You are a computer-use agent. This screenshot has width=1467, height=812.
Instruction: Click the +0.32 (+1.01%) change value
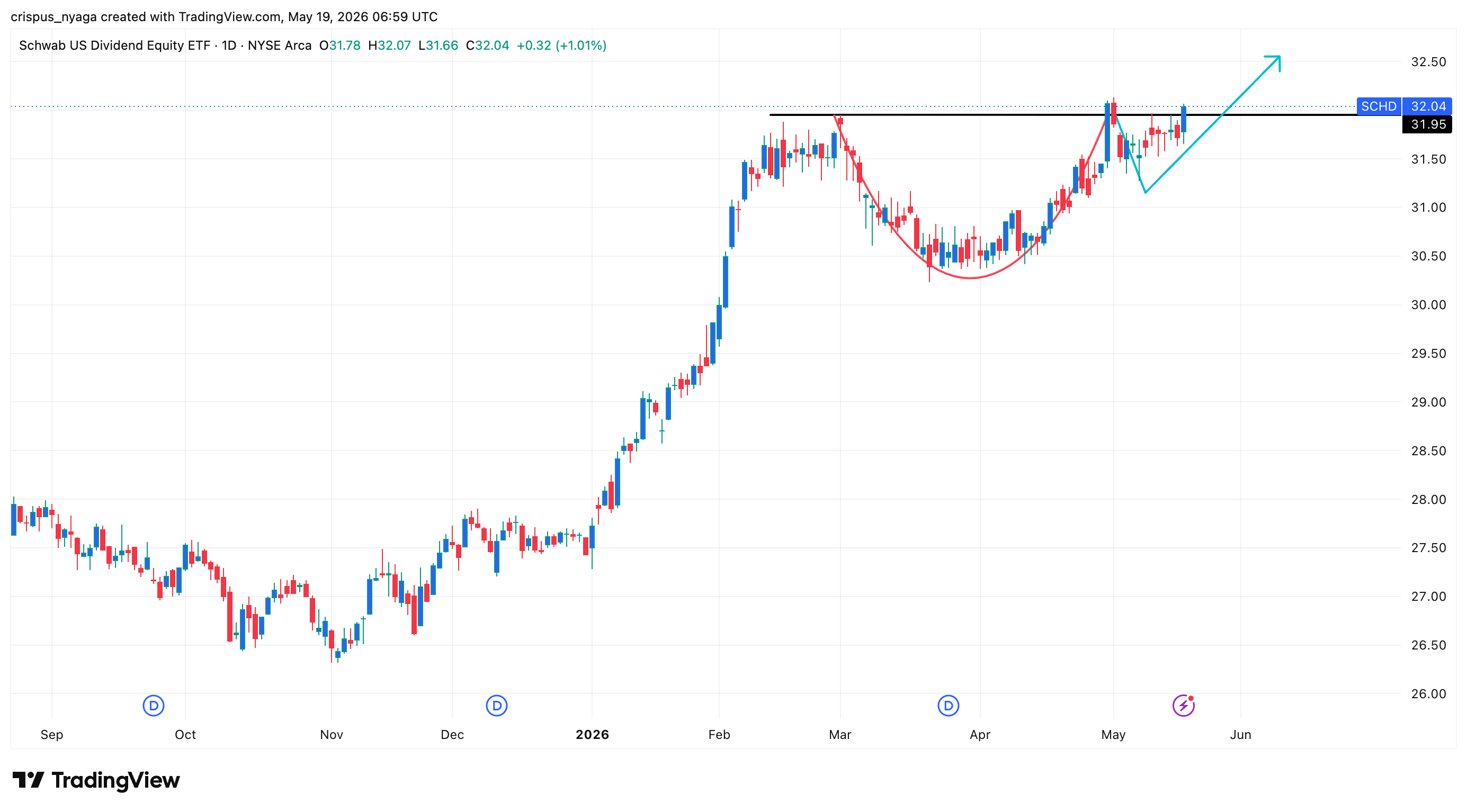pos(561,46)
